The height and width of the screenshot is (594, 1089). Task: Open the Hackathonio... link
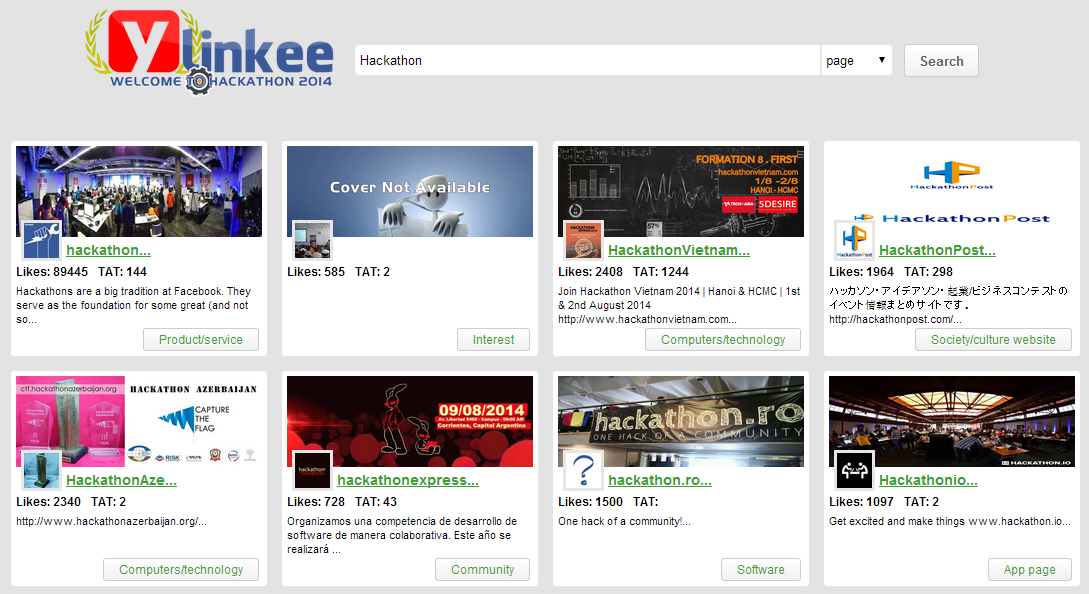point(928,480)
